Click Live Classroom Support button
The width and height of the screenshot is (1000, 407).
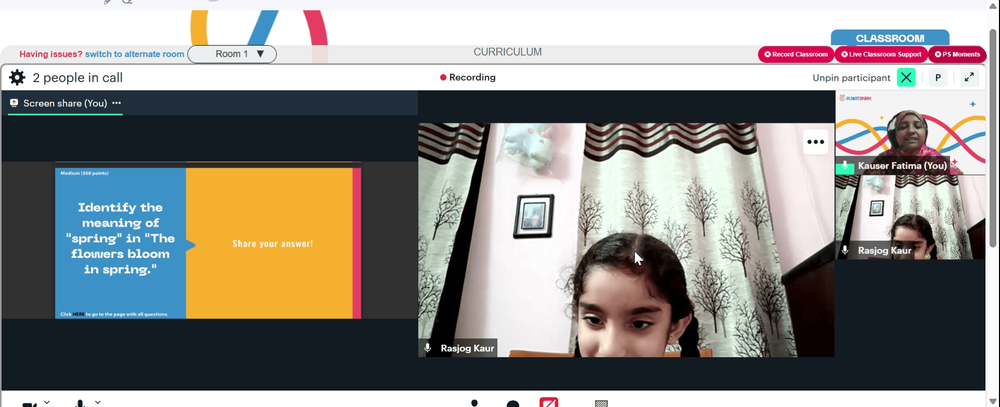pyautogui.click(x=881, y=54)
